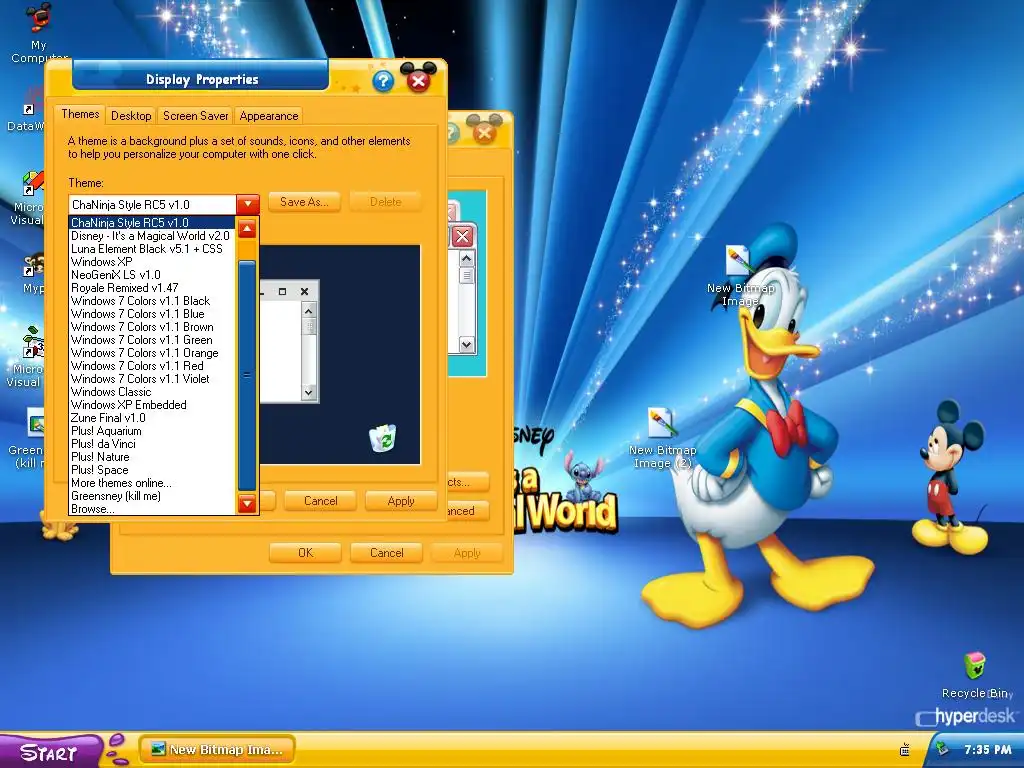Switch to the Appearance tab
Viewport: 1024px width, 768px height.
268,116
